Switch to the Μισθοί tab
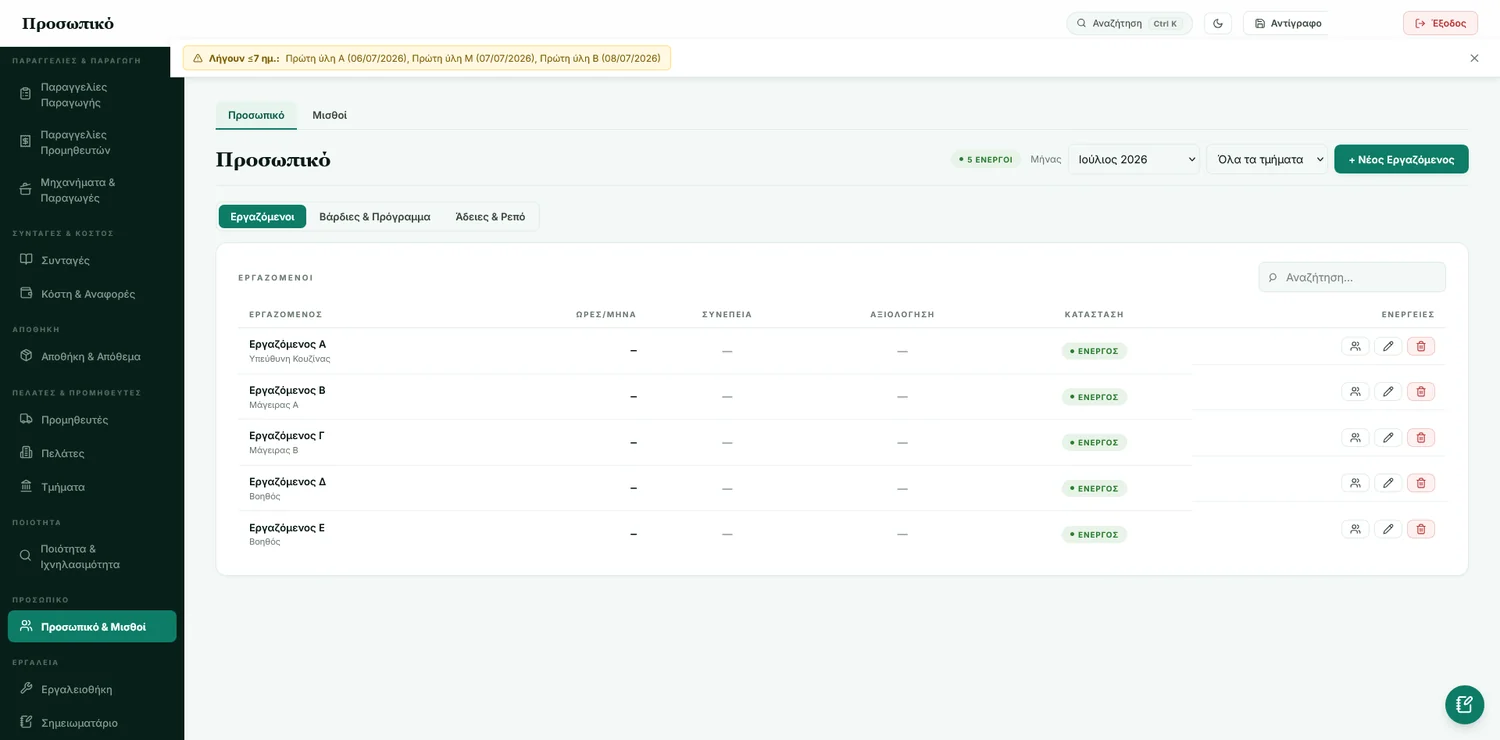This screenshot has height=740, width=1500. (329, 115)
